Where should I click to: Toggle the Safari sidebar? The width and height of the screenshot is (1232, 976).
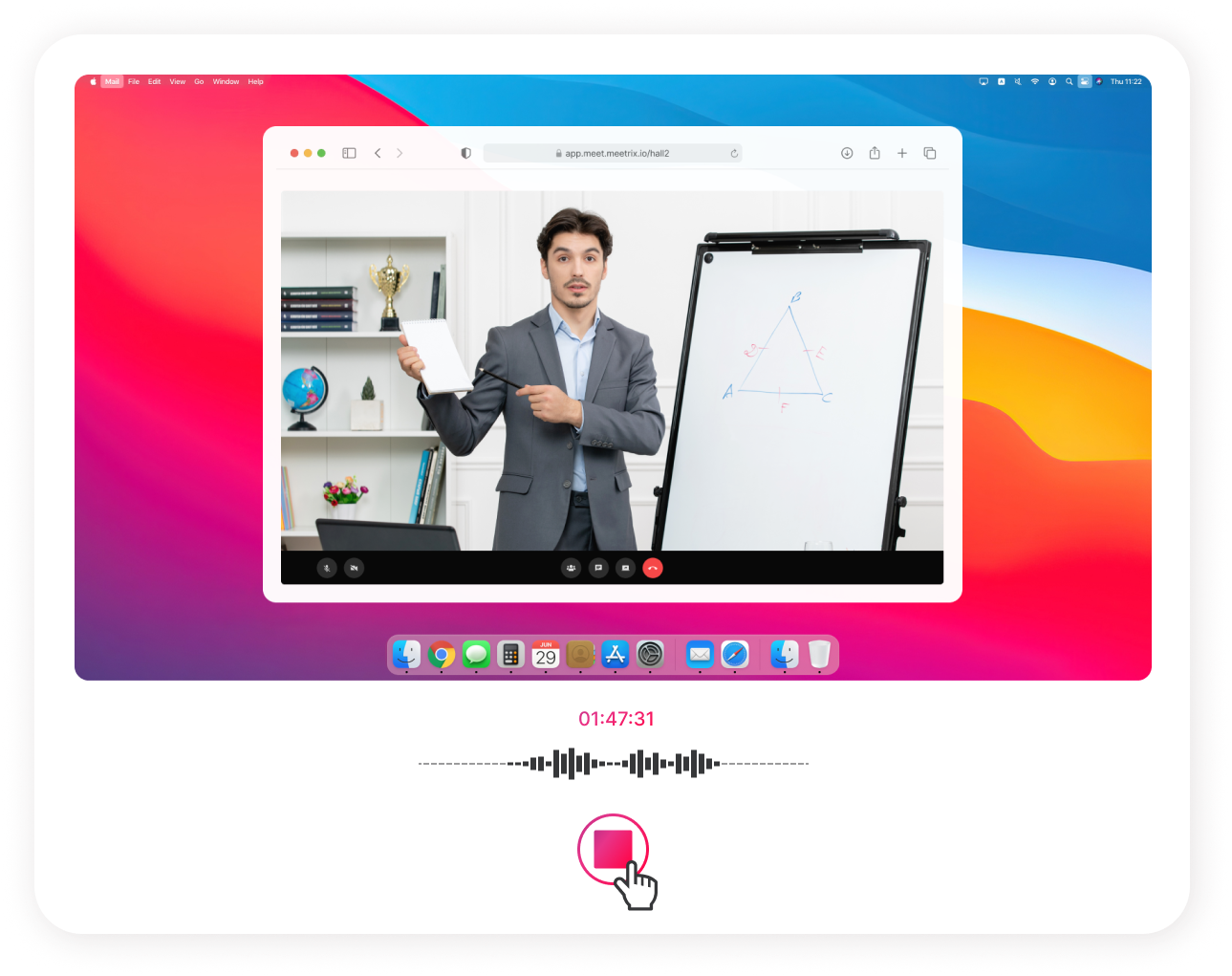click(x=349, y=152)
